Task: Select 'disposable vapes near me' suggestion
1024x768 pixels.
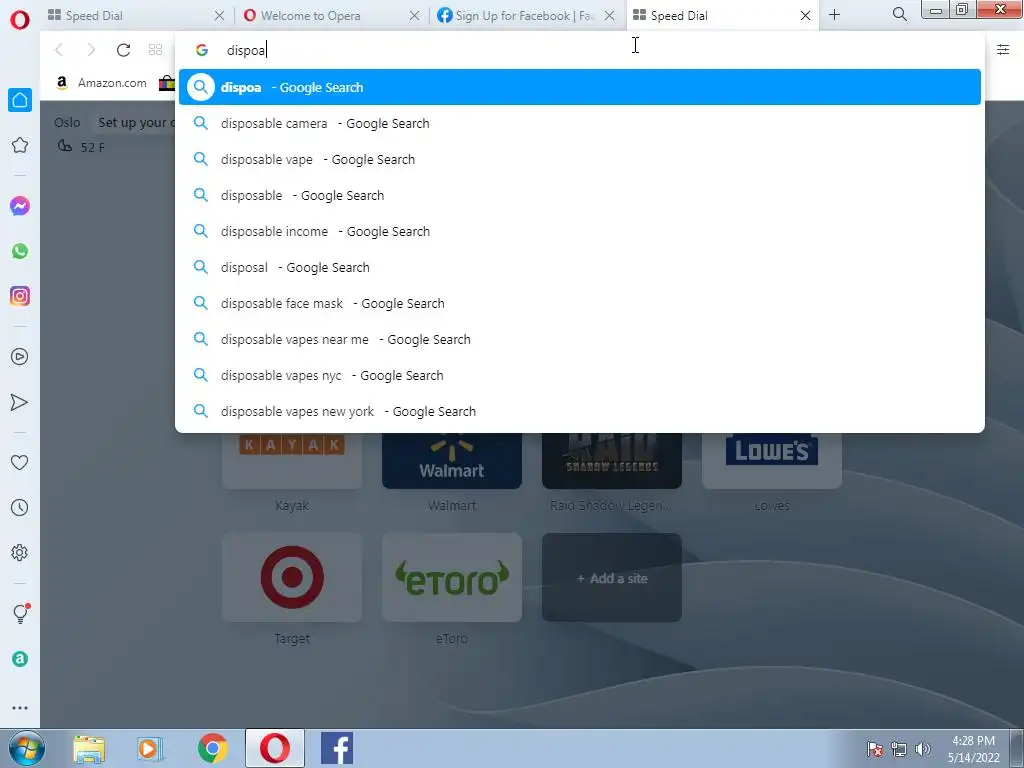Action: (x=580, y=339)
